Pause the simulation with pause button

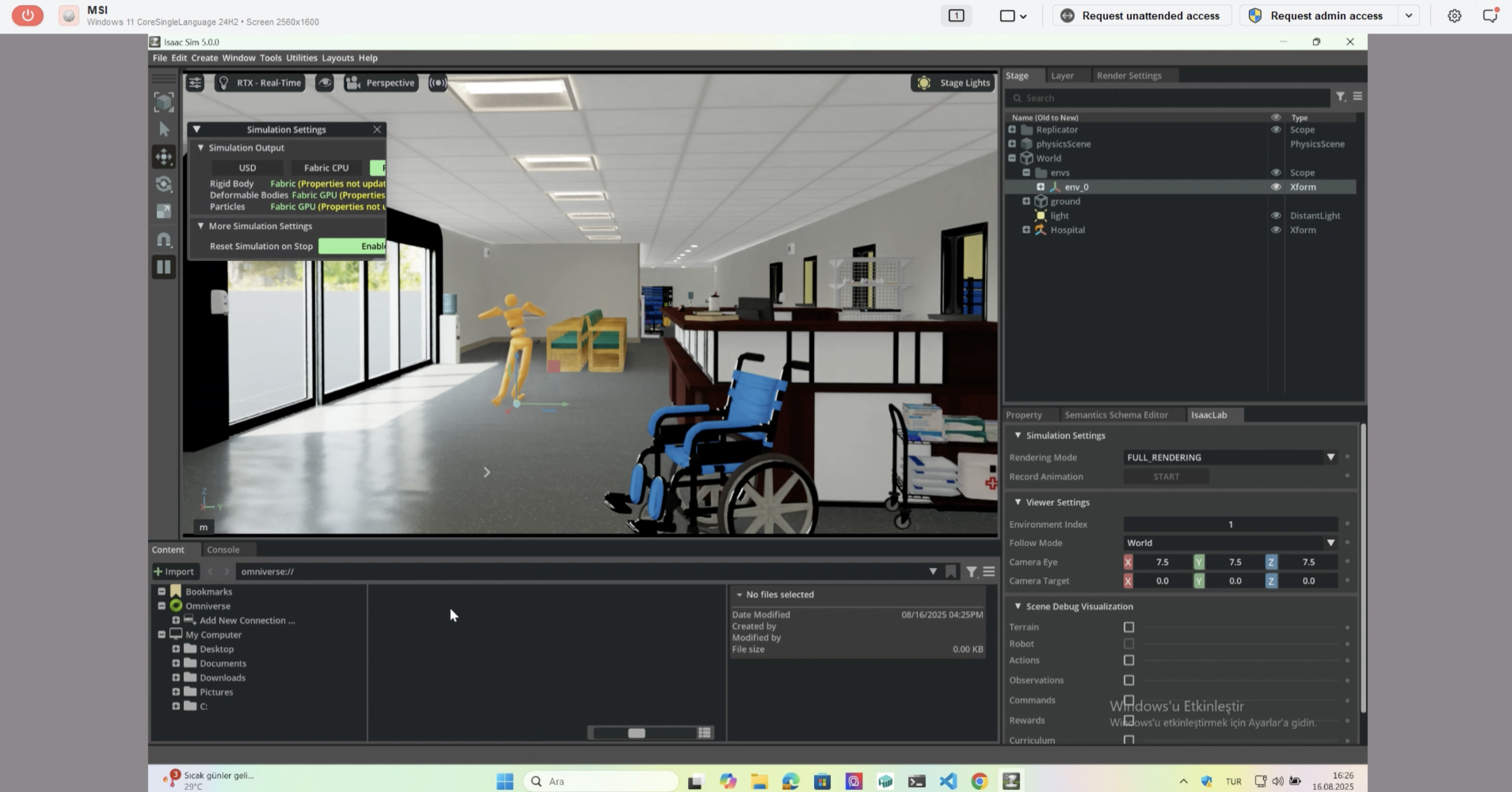click(x=164, y=268)
